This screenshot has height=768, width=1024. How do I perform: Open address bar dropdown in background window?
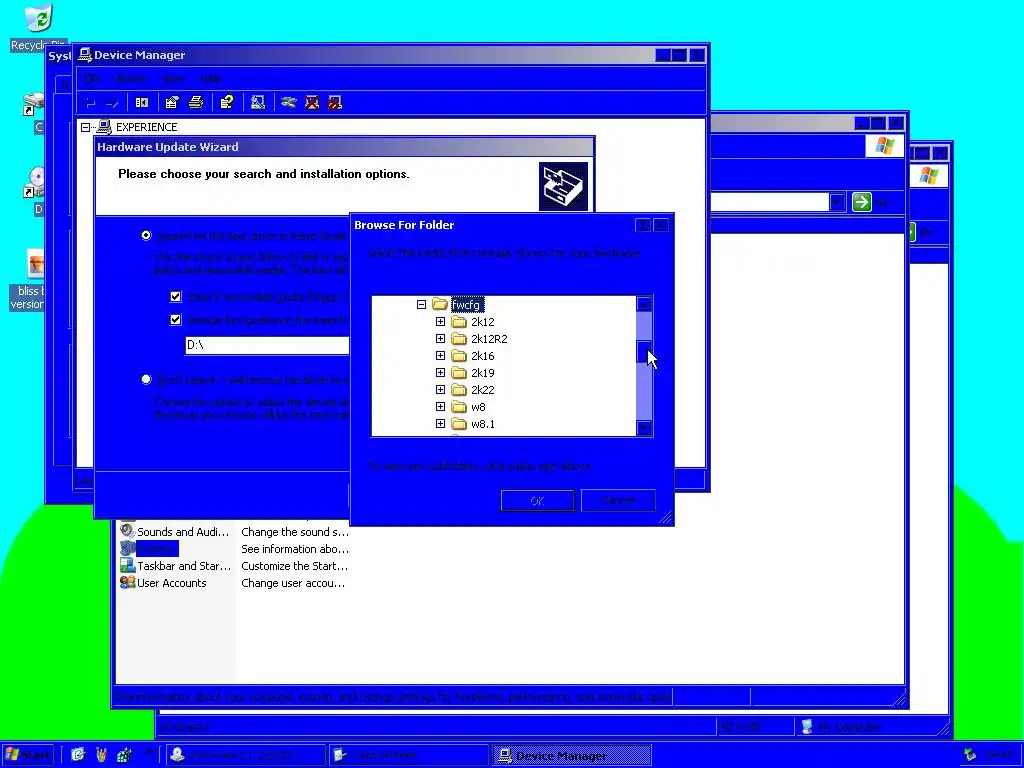tap(837, 202)
